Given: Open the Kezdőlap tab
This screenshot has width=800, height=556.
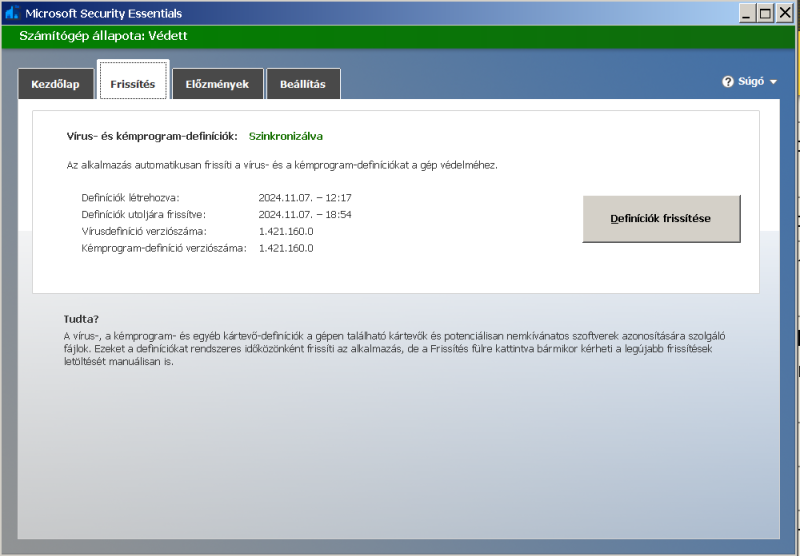Looking at the screenshot, I should click(x=56, y=84).
